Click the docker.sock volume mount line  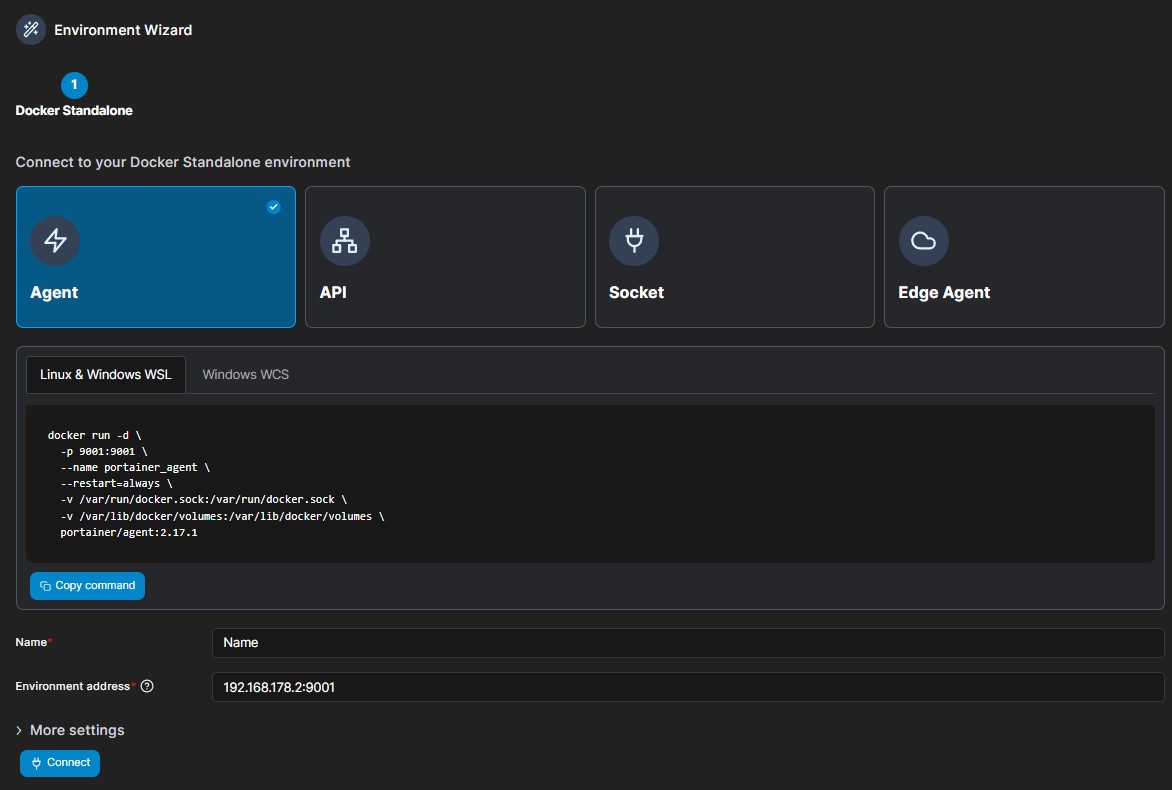tap(204, 499)
